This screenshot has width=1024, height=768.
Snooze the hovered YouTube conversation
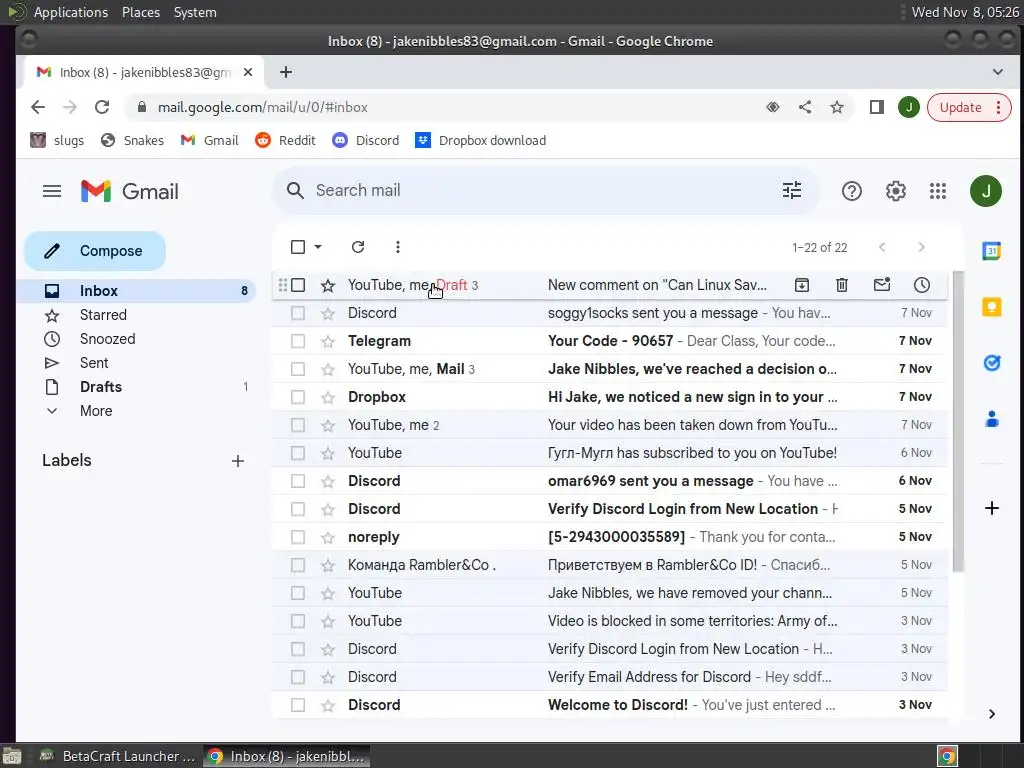[921, 285]
